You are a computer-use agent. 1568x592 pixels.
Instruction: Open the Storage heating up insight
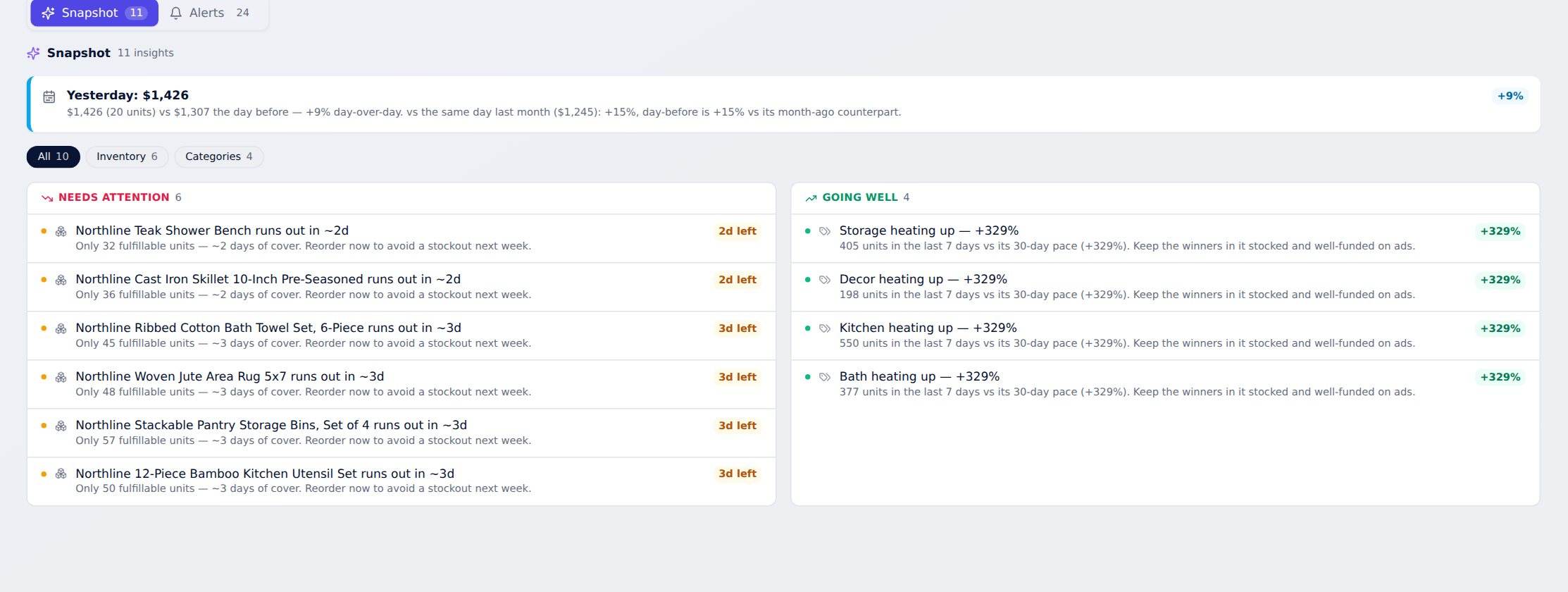(x=1165, y=238)
